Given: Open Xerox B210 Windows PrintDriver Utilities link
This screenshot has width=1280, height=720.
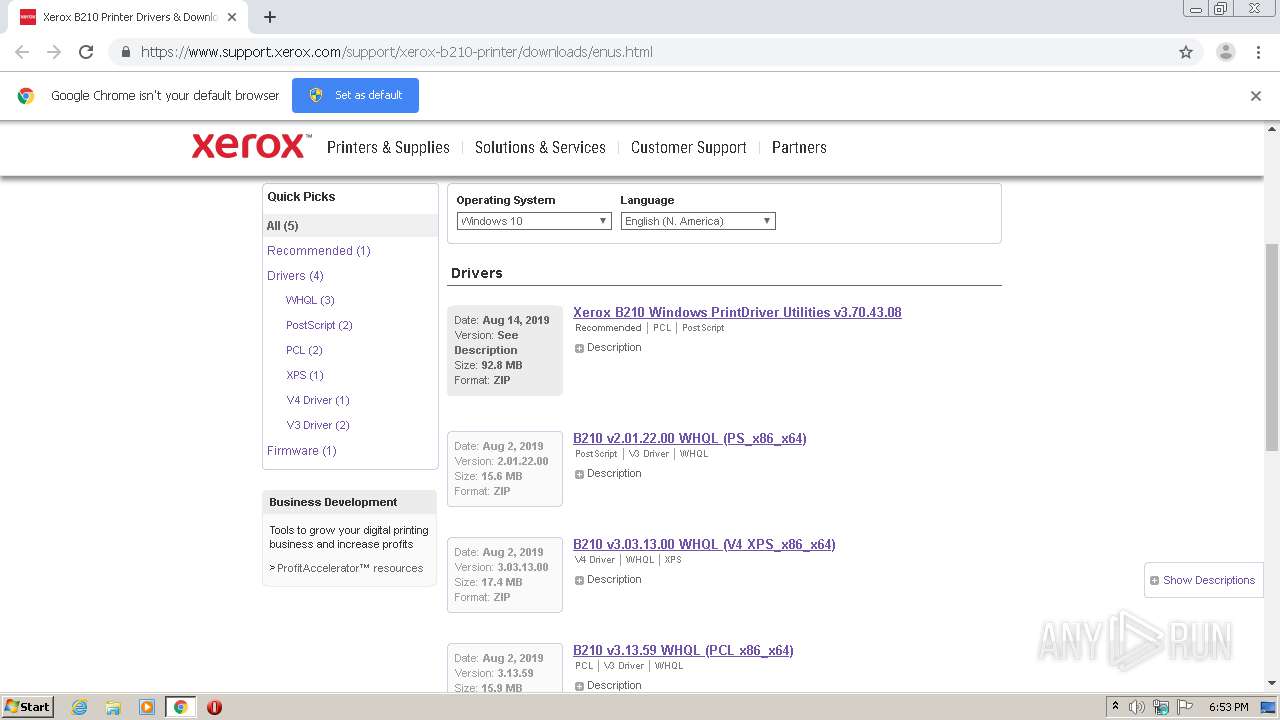Looking at the screenshot, I should [737, 312].
